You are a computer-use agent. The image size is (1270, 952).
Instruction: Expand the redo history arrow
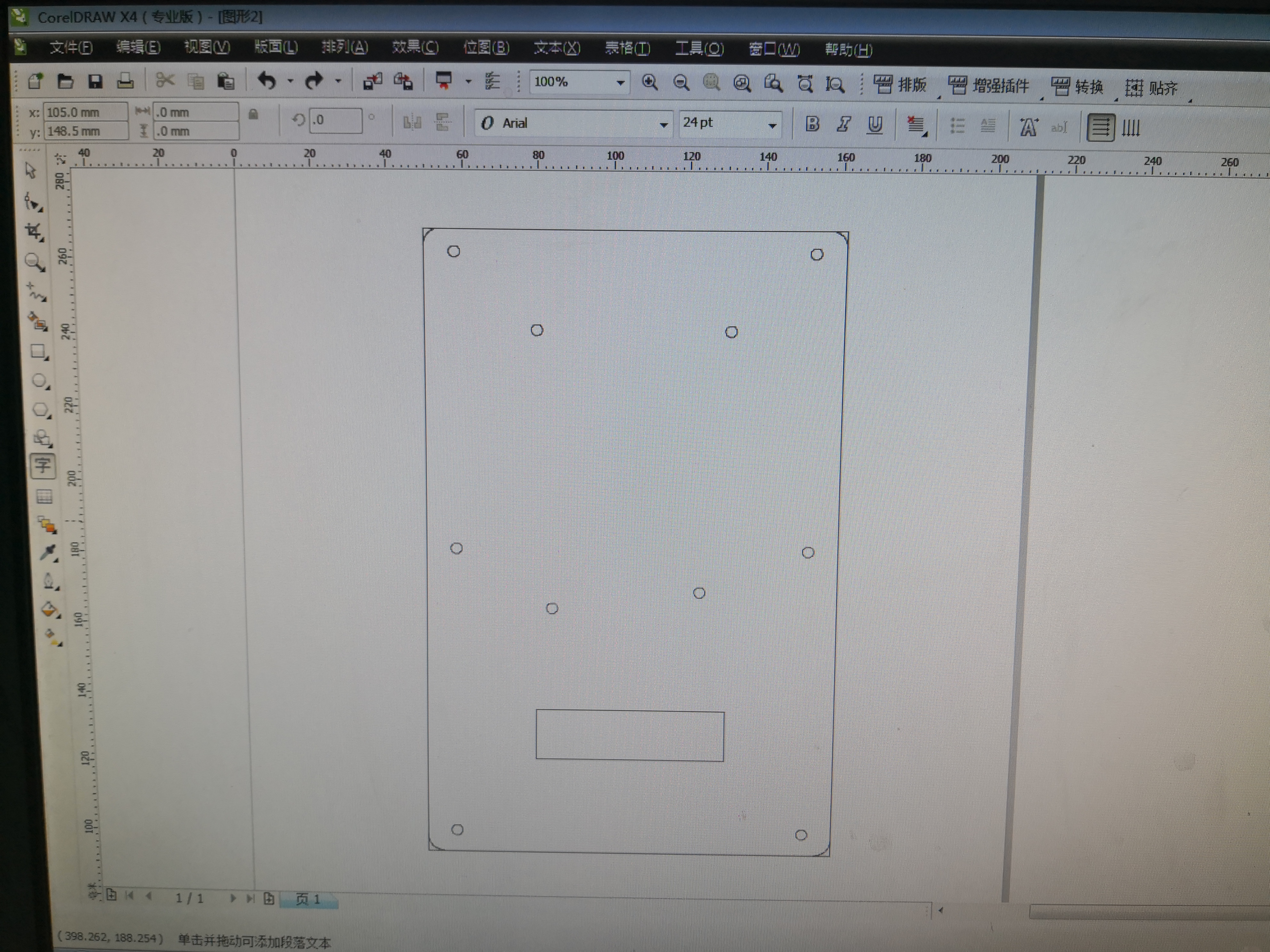338,82
